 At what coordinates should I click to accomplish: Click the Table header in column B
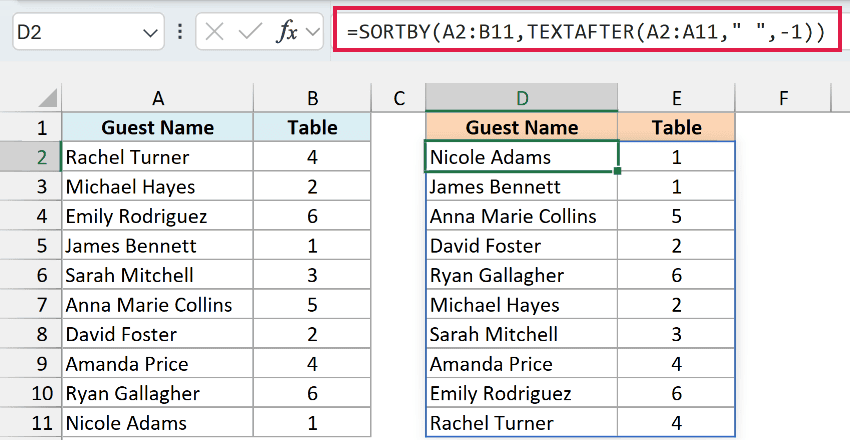tap(312, 127)
